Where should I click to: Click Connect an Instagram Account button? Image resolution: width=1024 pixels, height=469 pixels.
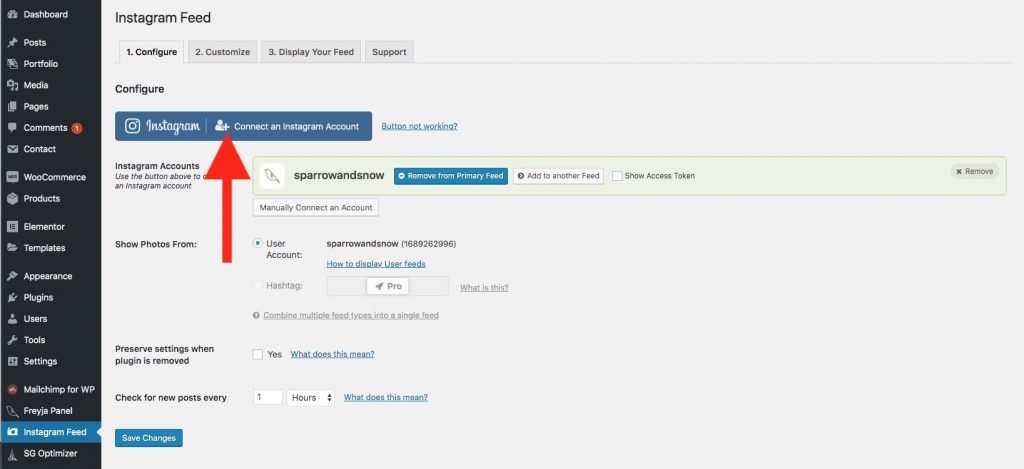pyautogui.click(x=244, y=126)
